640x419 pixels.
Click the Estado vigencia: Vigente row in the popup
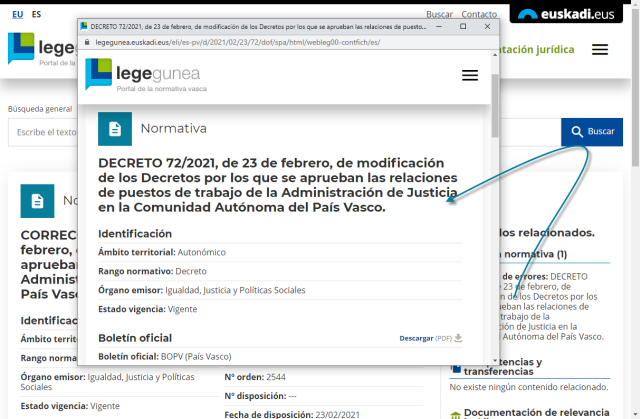click(x=280, y=309)
